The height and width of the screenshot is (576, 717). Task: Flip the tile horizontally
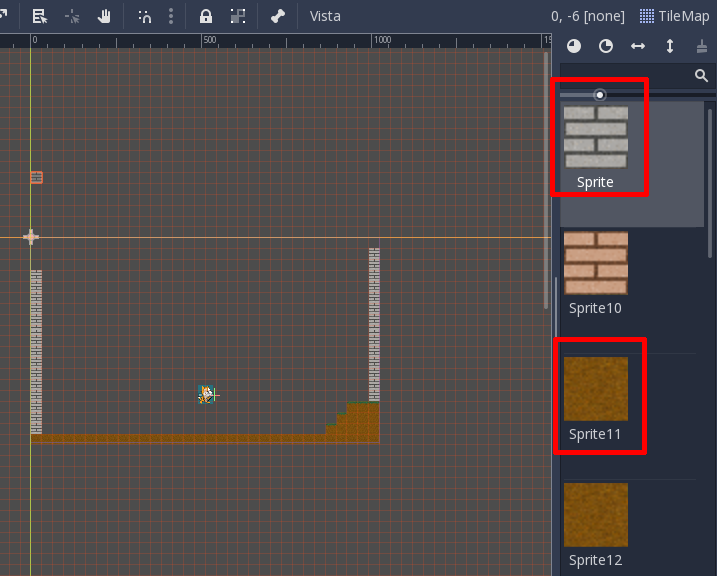(x=638, y=46)
